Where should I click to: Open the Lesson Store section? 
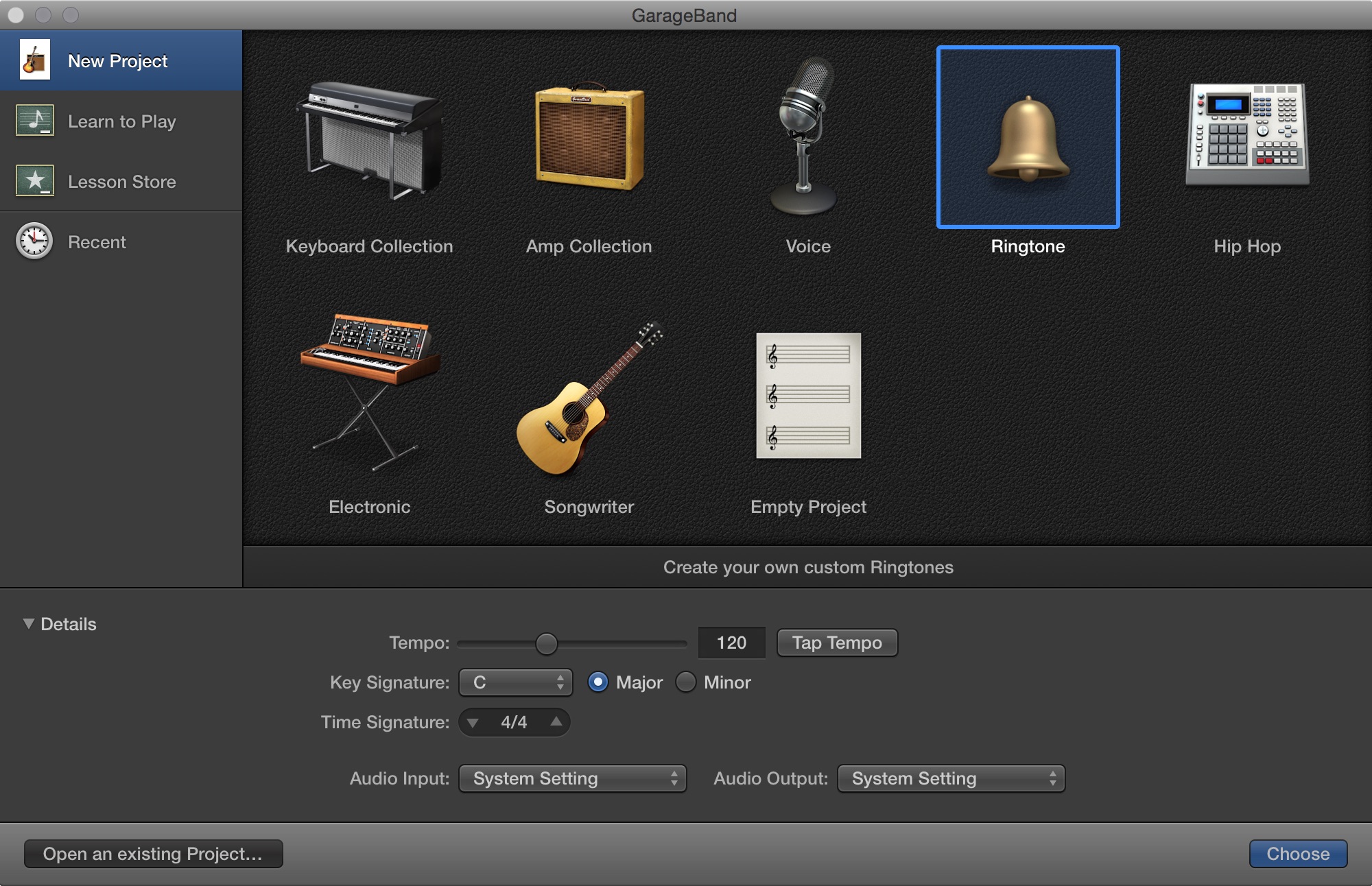coord(121,181)
